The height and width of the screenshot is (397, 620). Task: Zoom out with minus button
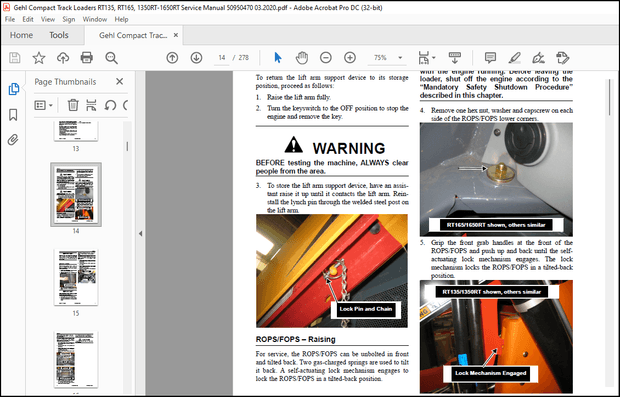pos(326,58)
